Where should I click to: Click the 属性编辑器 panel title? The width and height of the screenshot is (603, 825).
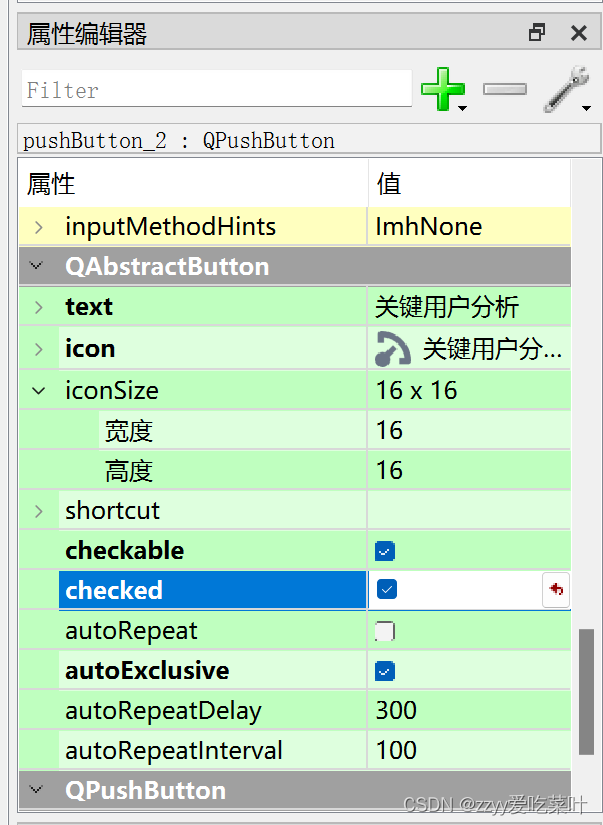click(87, 34)
